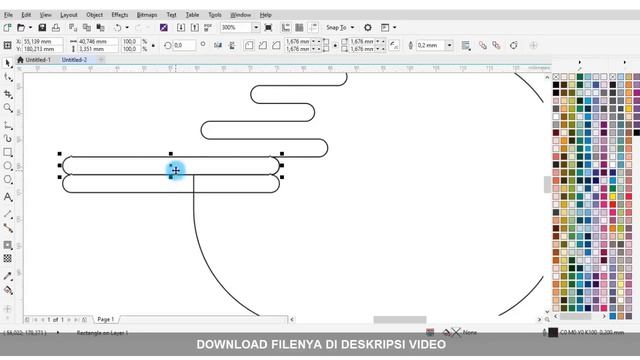
Task: Click the Print icon
Action: click(x=56, y=27)
